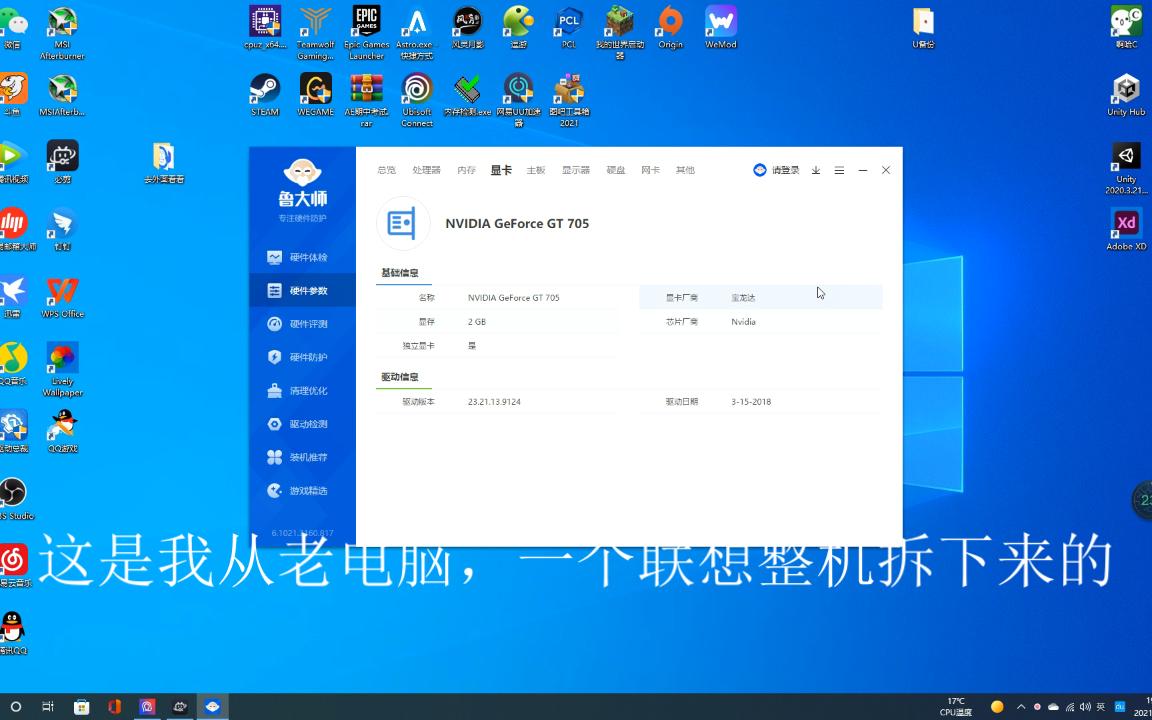Open Epic Games Launcher desktop icon
The image size is (1152, 720).
(367, 32)
